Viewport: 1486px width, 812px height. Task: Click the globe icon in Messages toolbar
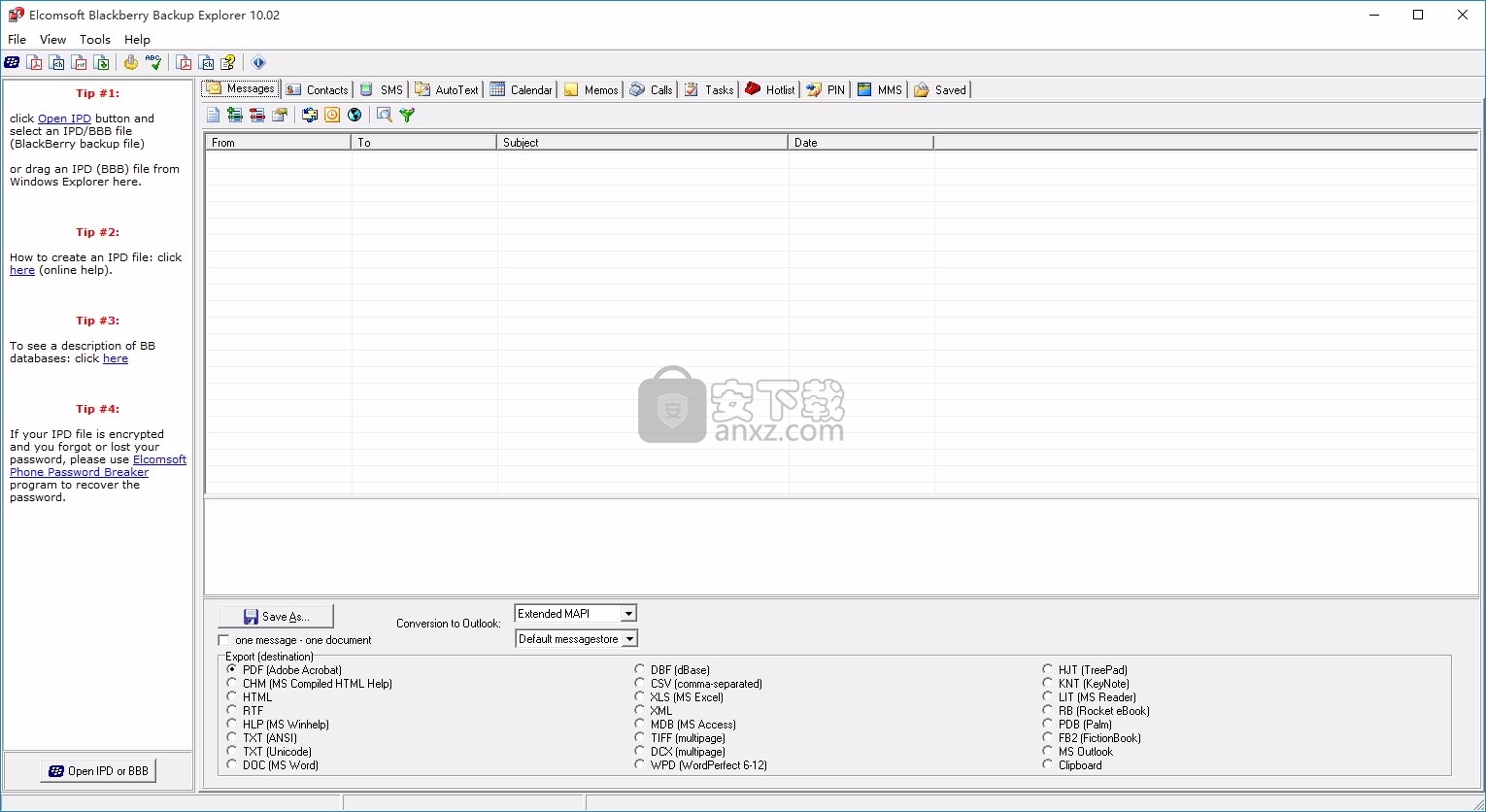(355, 115)
